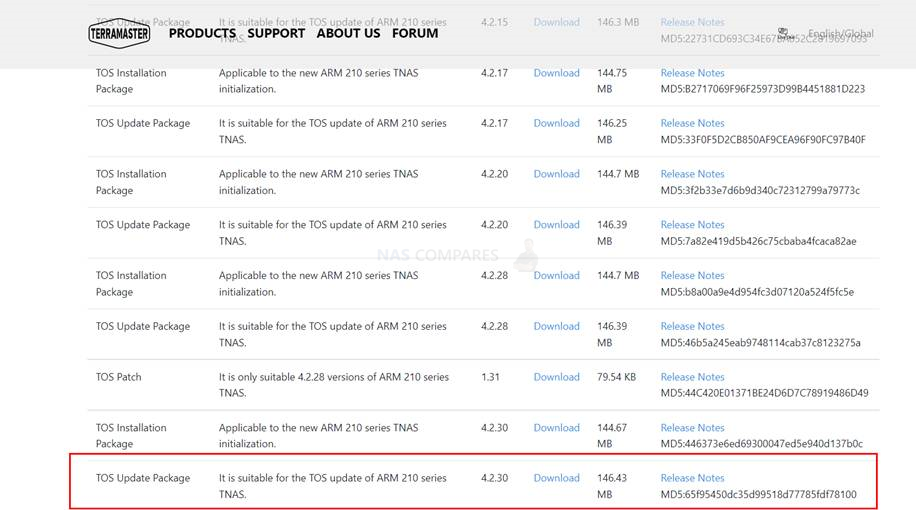Select MD5 hash starting with b8a00a9e
This screenshot has height=510, width=916.
point(757,292)
